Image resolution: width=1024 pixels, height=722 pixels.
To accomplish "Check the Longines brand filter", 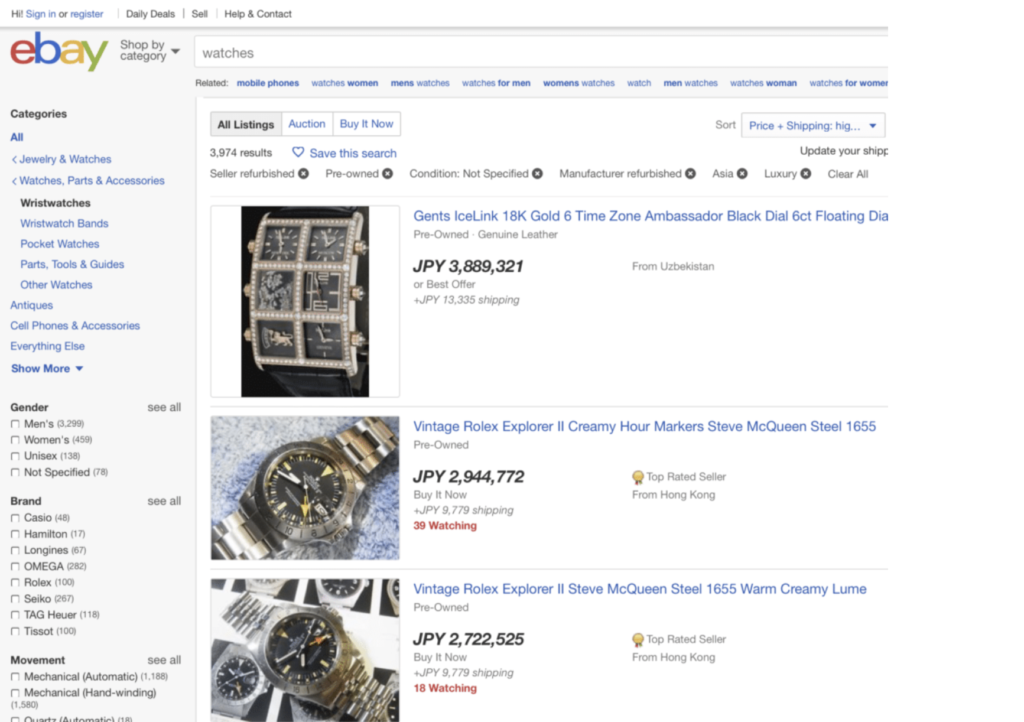I will [x=15, y=550].
